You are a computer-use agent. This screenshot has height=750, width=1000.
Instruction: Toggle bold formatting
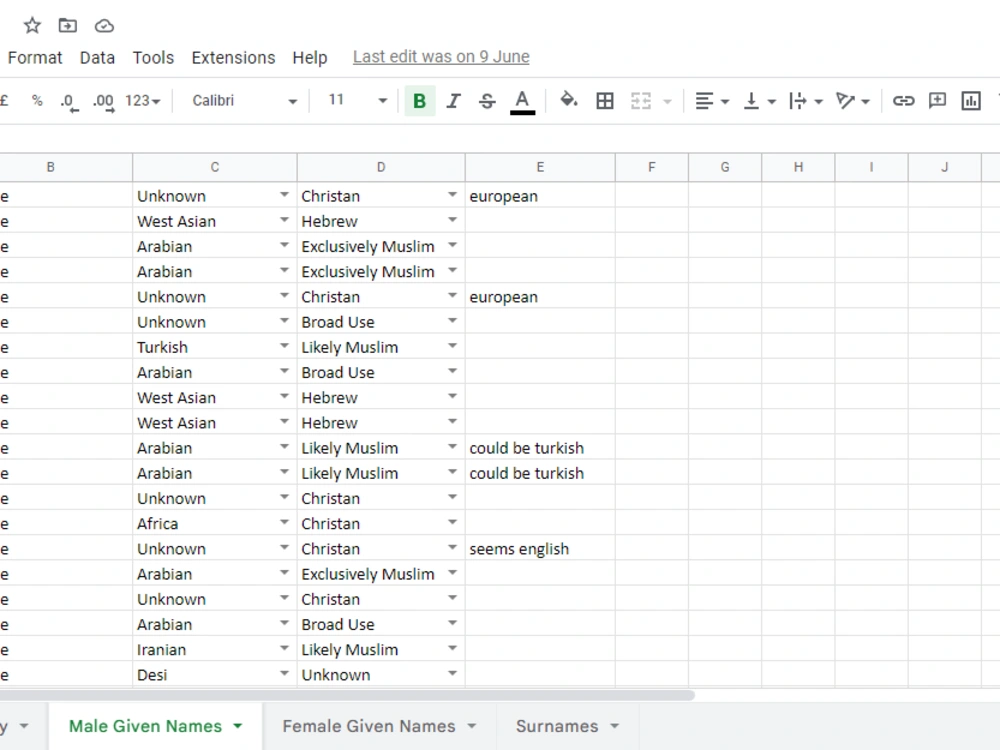pos(420,101)
